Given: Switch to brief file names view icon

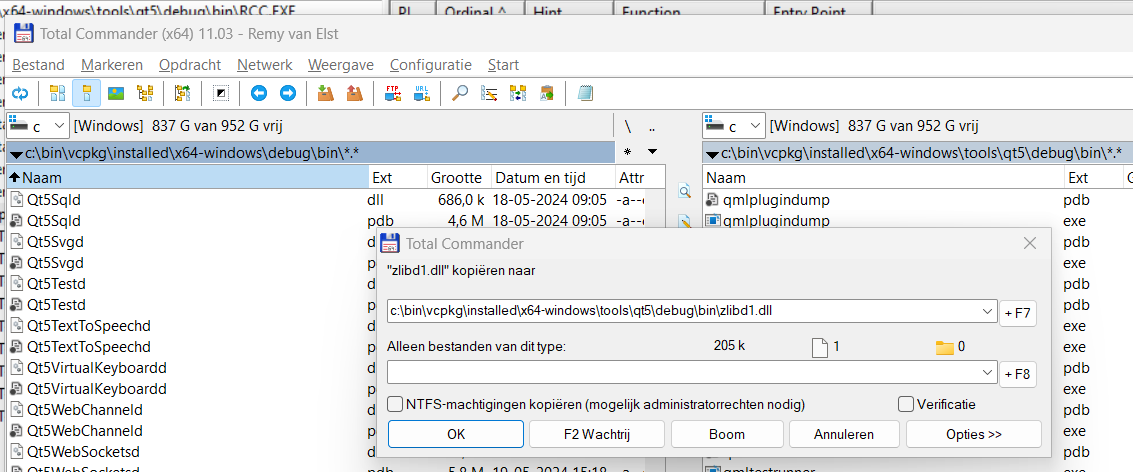Looking at the screenshot, I should [x=57, y=93].
